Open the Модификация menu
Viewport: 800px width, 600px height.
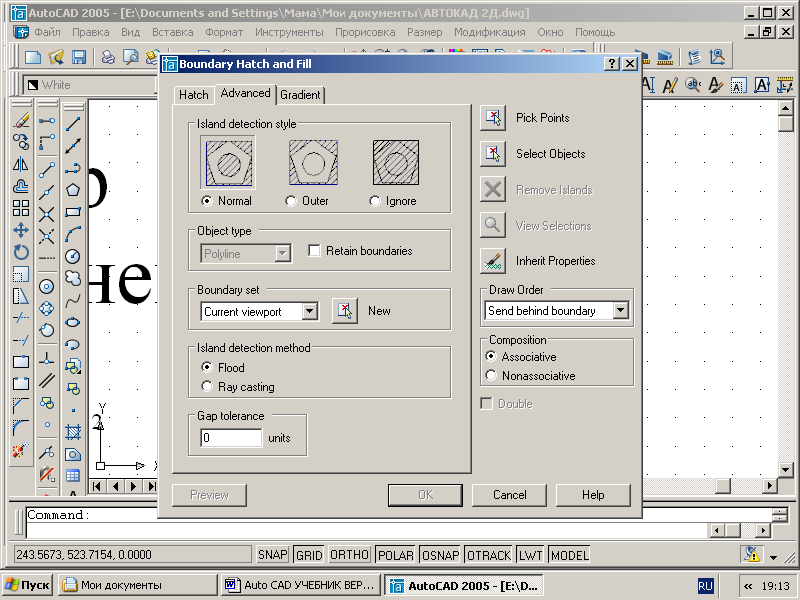(489, 32)
